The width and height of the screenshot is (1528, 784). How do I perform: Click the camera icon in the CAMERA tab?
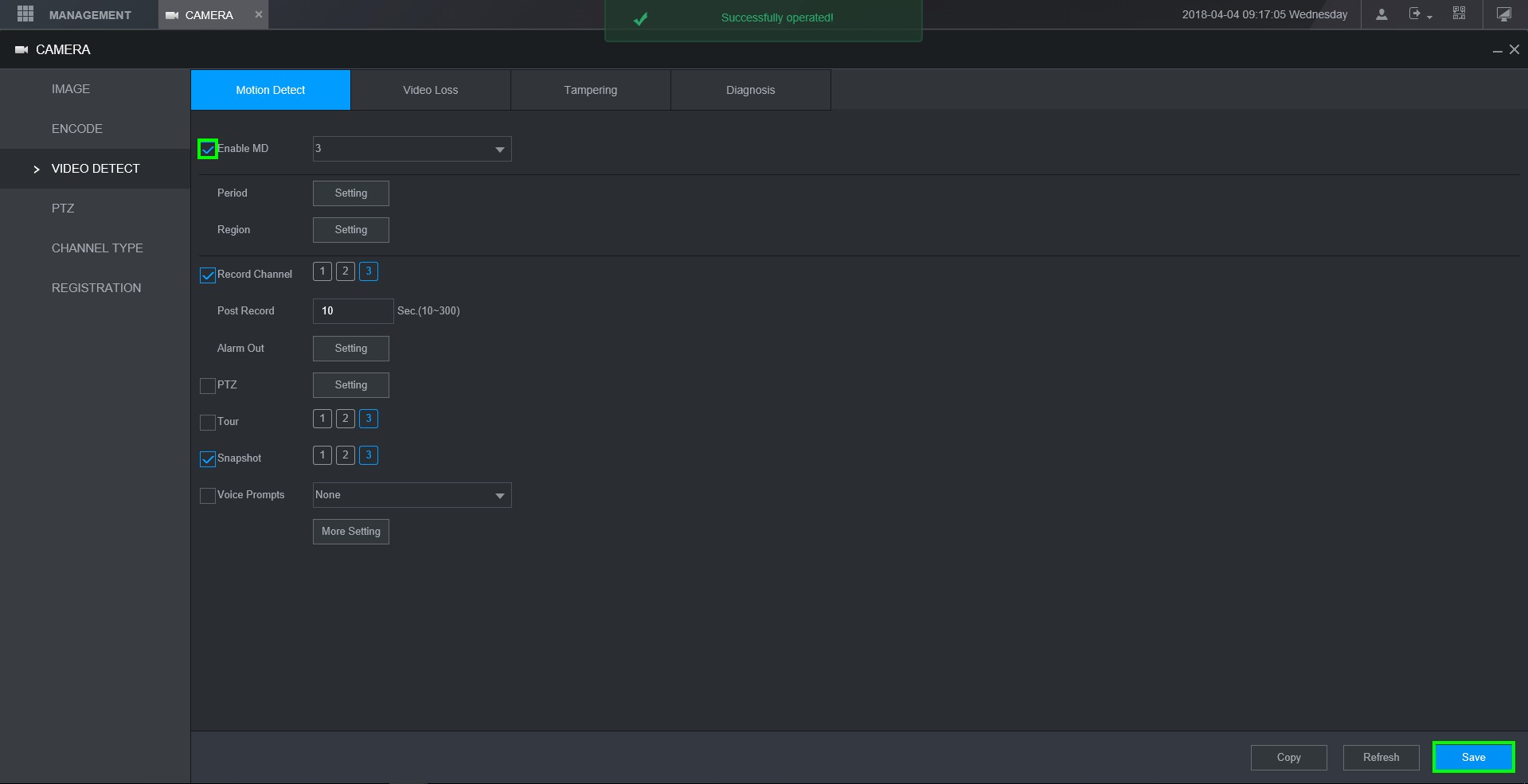pos(171,15)
